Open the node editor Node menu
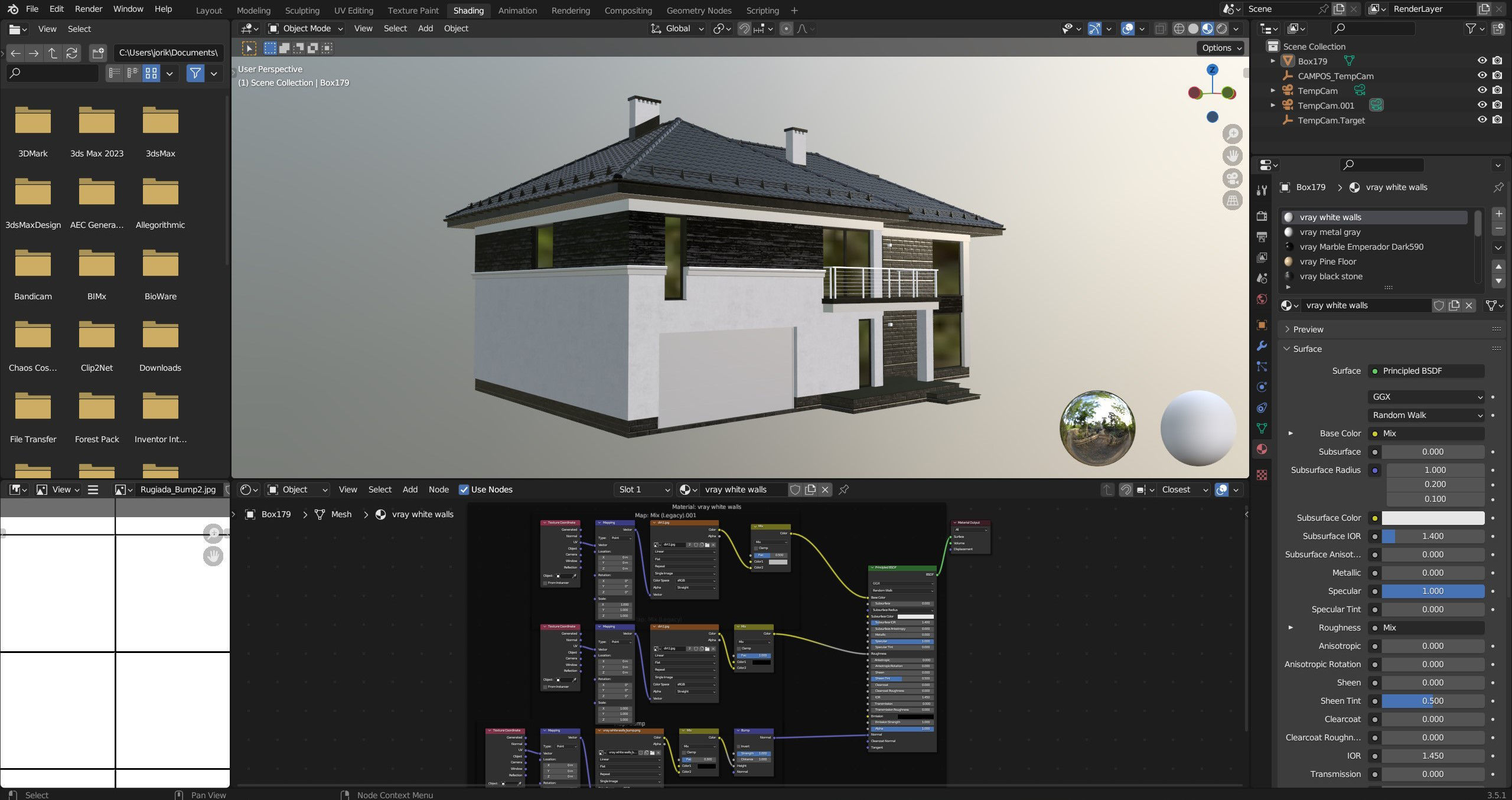The image size is (1512, 800). (438, 489)
